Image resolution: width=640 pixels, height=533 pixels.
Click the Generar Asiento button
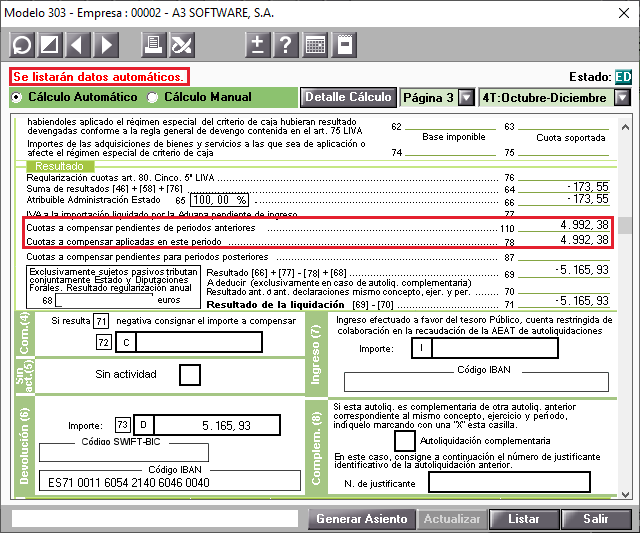362,519
